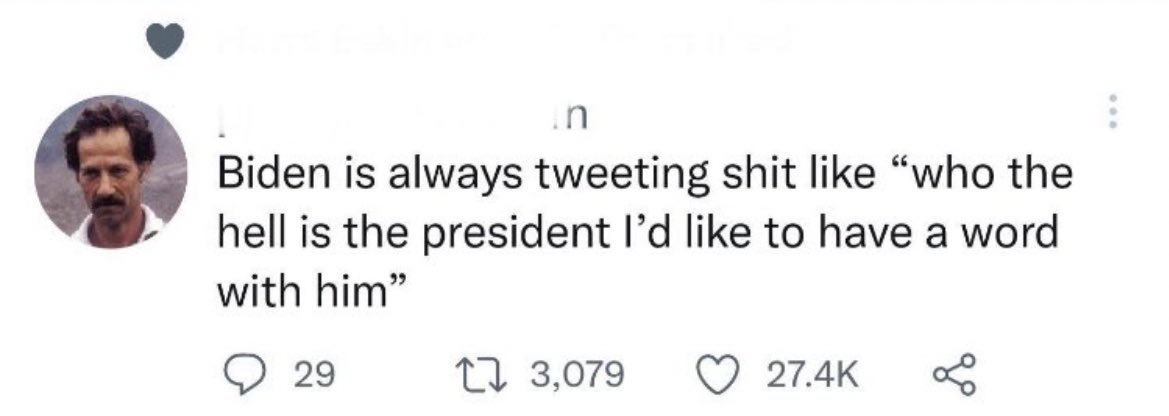Open the three-dot more options menu

click(x=1113, y=113)
